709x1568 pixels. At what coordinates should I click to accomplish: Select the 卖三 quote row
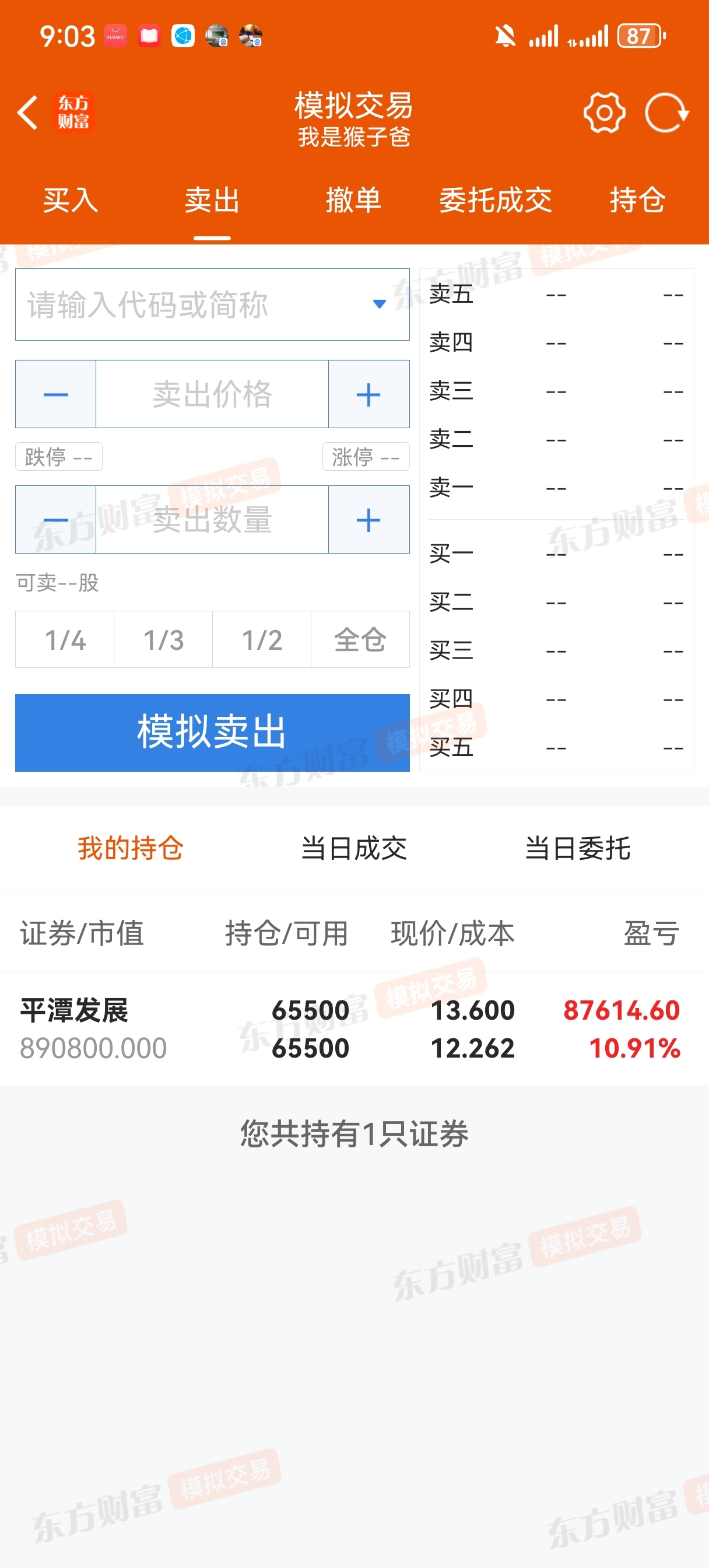(x=557, y=391)
